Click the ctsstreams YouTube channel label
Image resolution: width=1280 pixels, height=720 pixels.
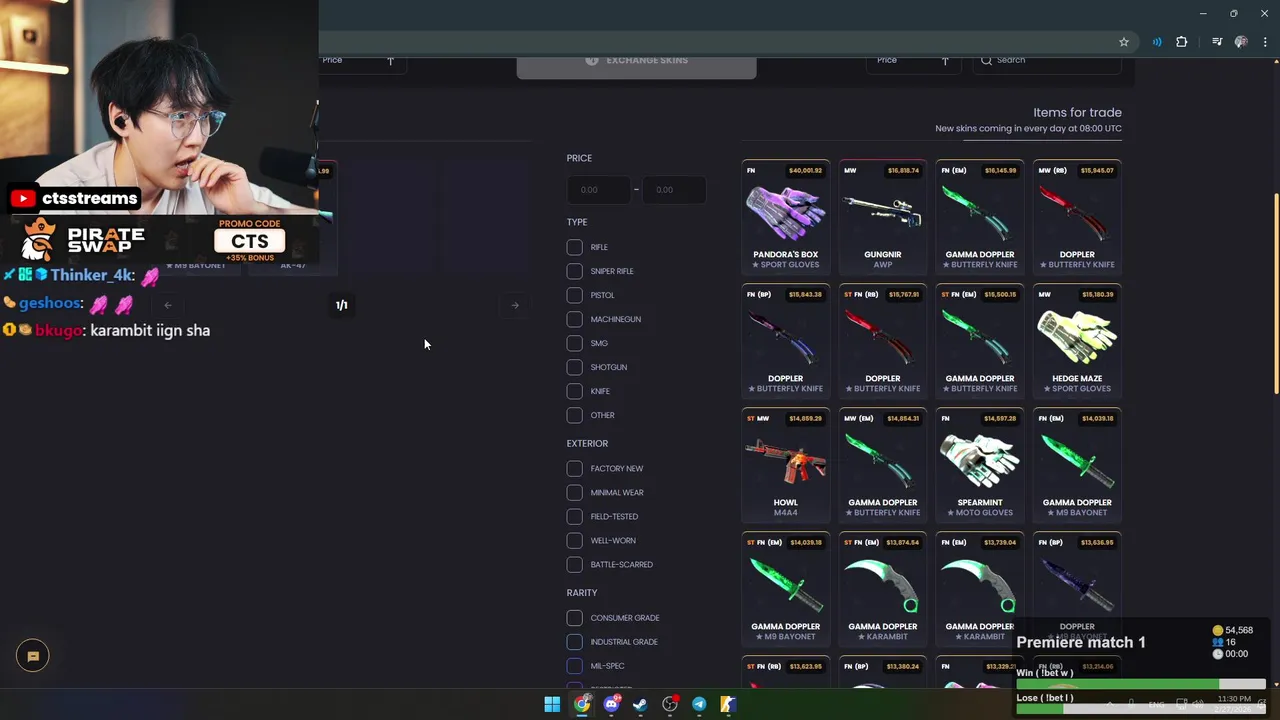coord(75,198)
